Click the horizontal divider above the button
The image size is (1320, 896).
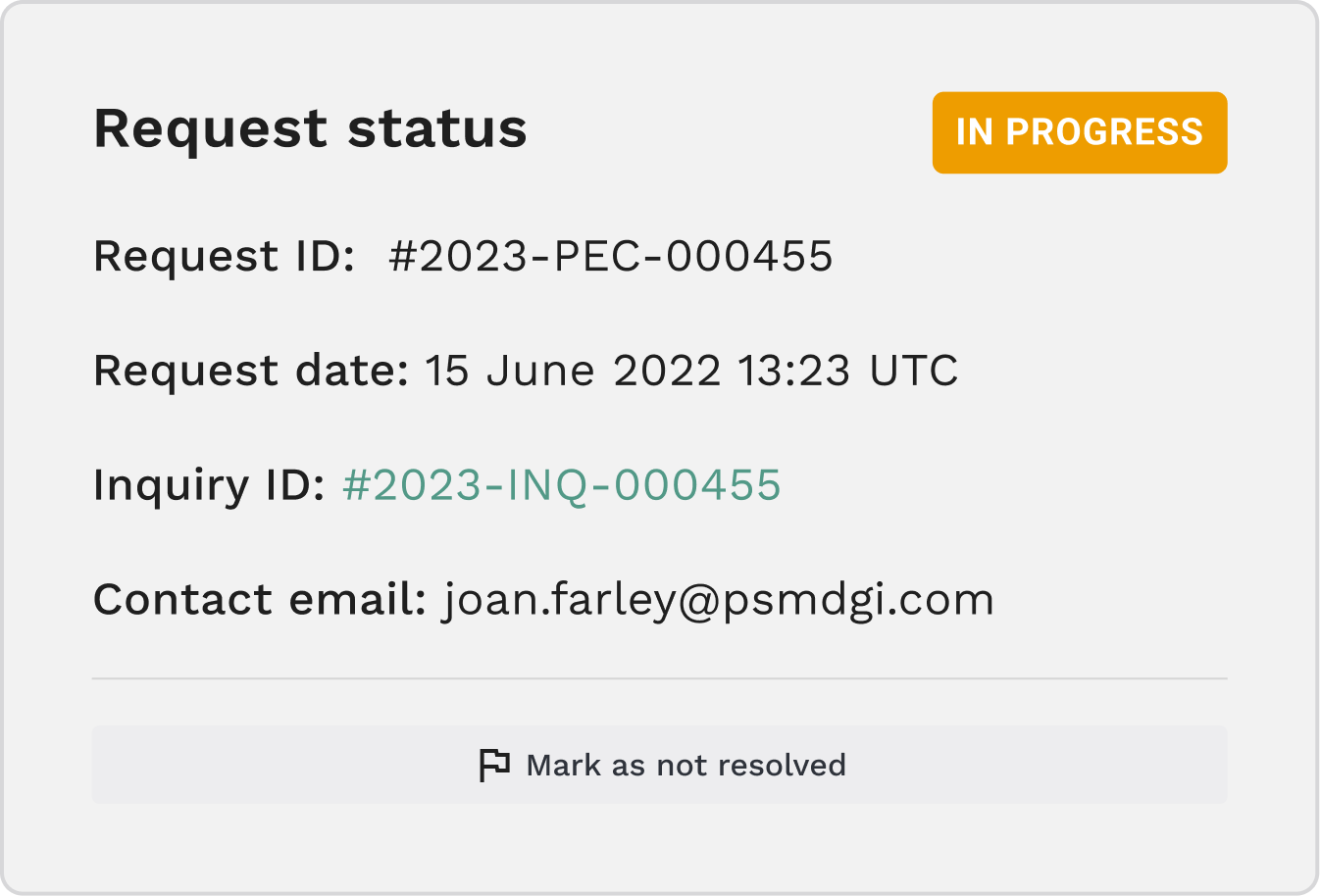tap(660, 678)
